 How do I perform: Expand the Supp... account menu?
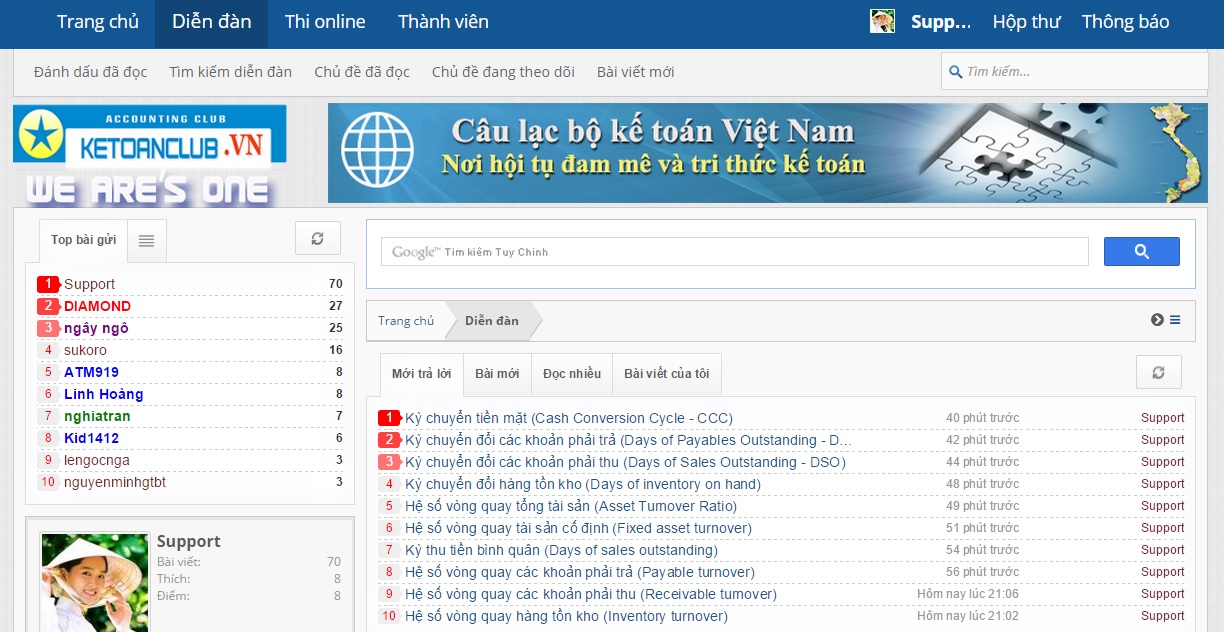tap(940, 22)
